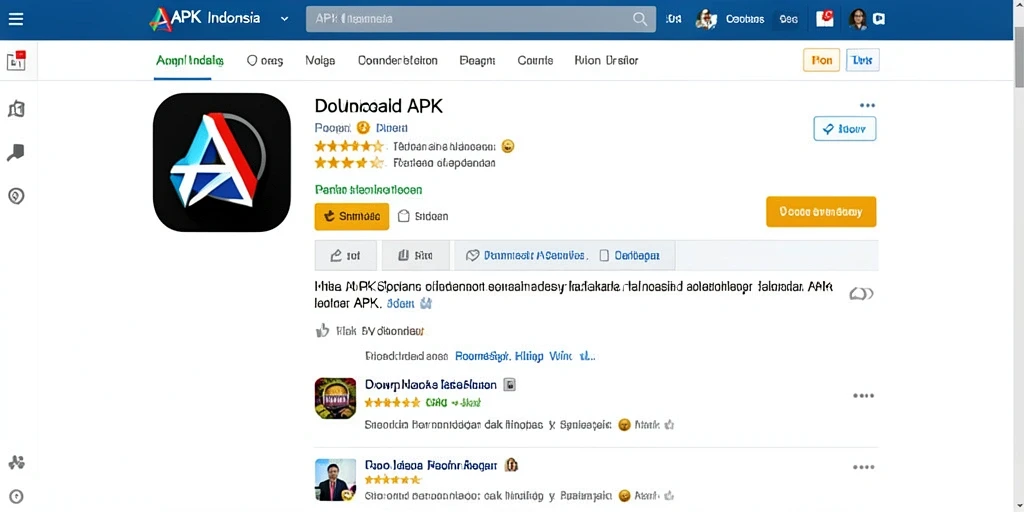The width and height of the screenshot is (1024, 512).
Task: Open the Dsoo Idaoa related app title
Action: click(x=431, y=465)
